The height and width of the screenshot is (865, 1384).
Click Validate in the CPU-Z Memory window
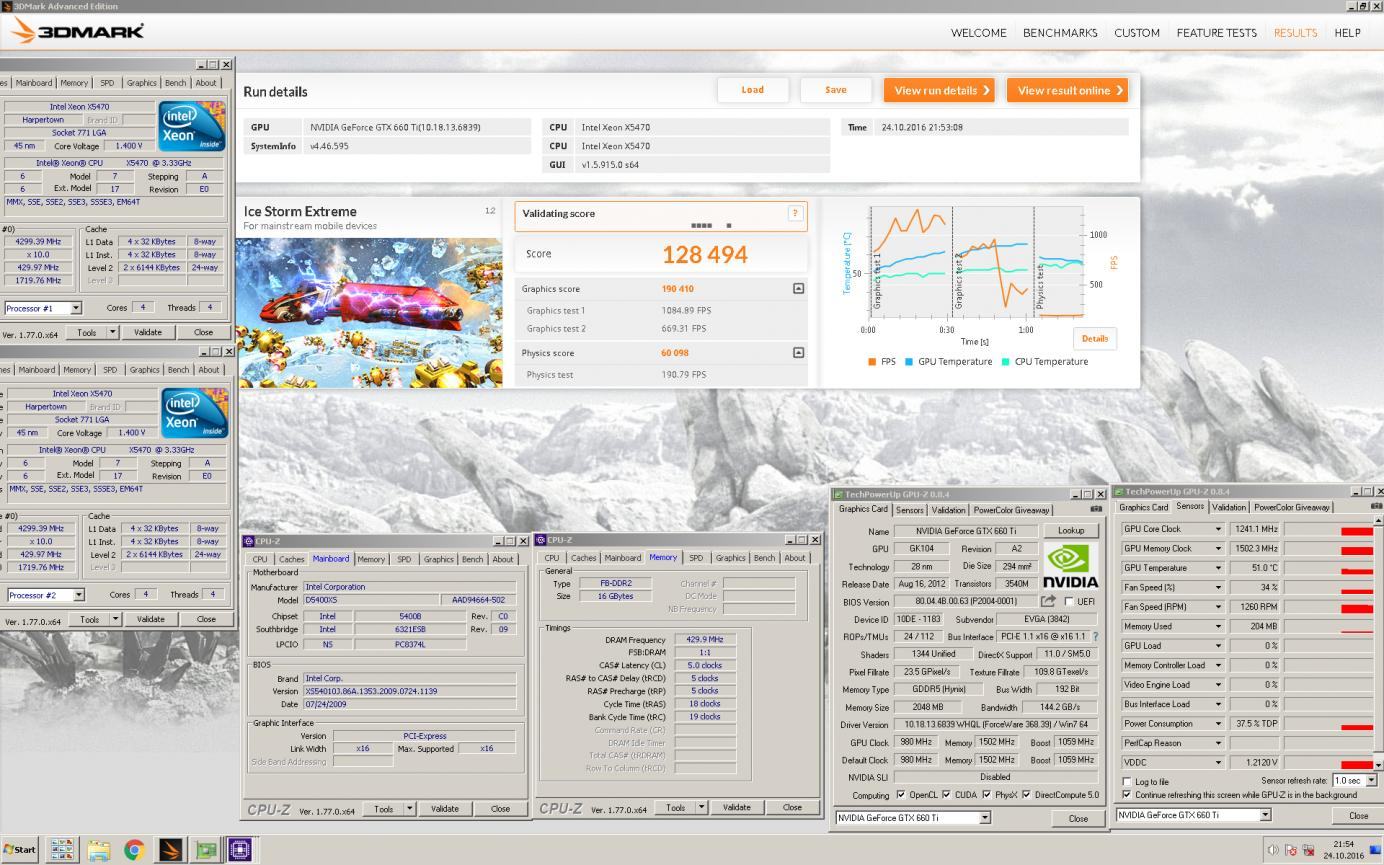[737, 808]
